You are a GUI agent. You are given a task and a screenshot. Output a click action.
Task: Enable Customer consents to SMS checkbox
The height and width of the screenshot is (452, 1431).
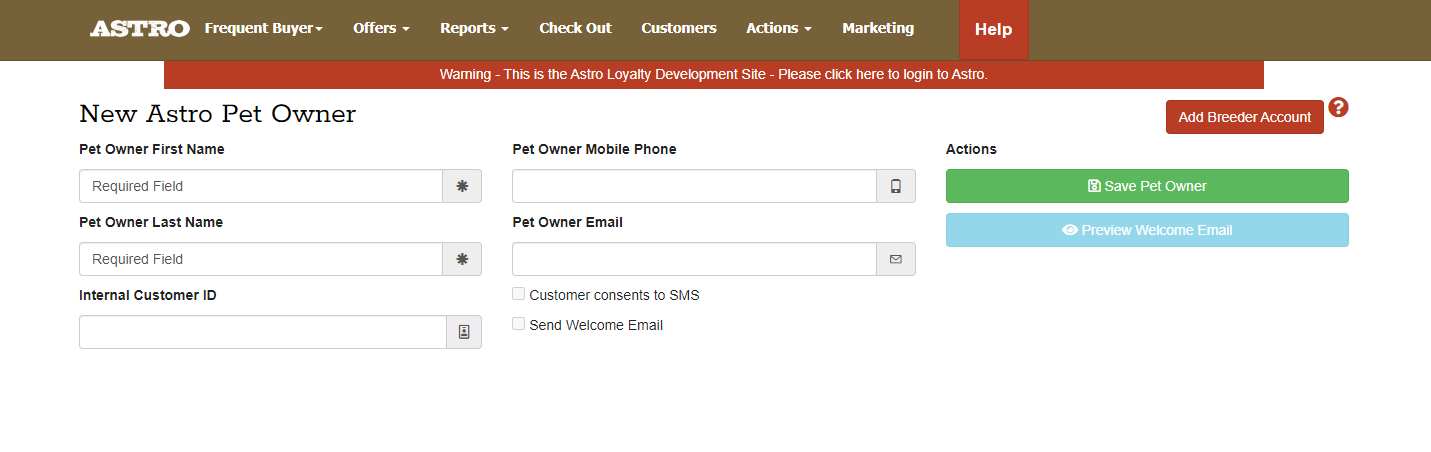pos(519,294)
